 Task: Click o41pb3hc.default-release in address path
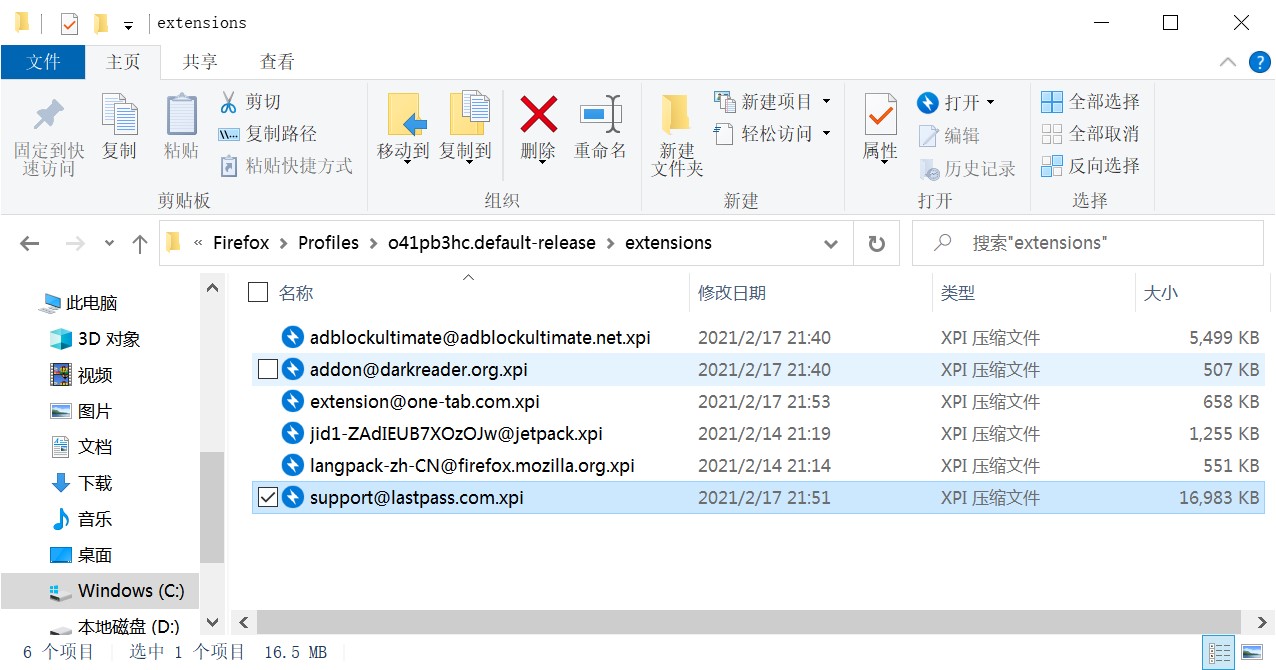pos(492,243)
